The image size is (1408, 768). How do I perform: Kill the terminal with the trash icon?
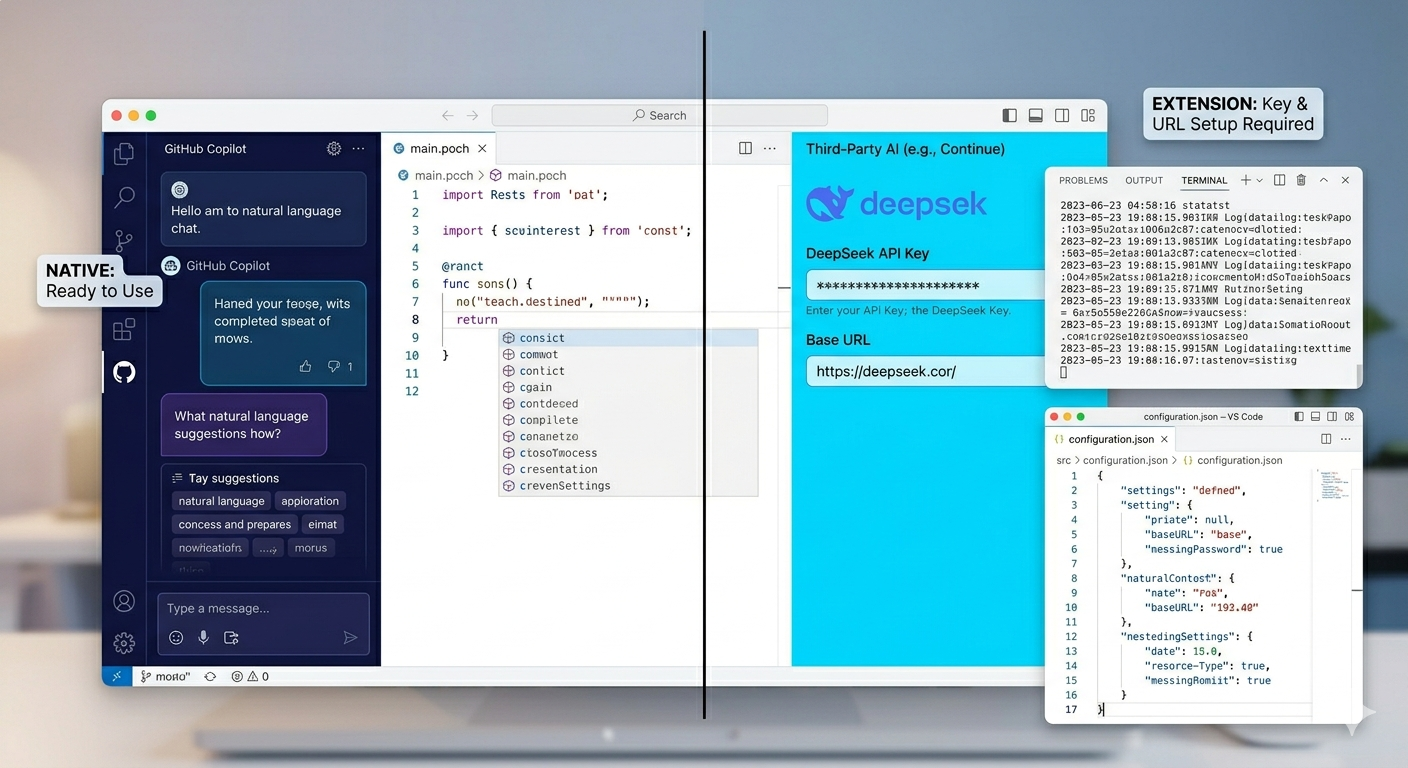pyautogui.click(x=1301, y=180)
